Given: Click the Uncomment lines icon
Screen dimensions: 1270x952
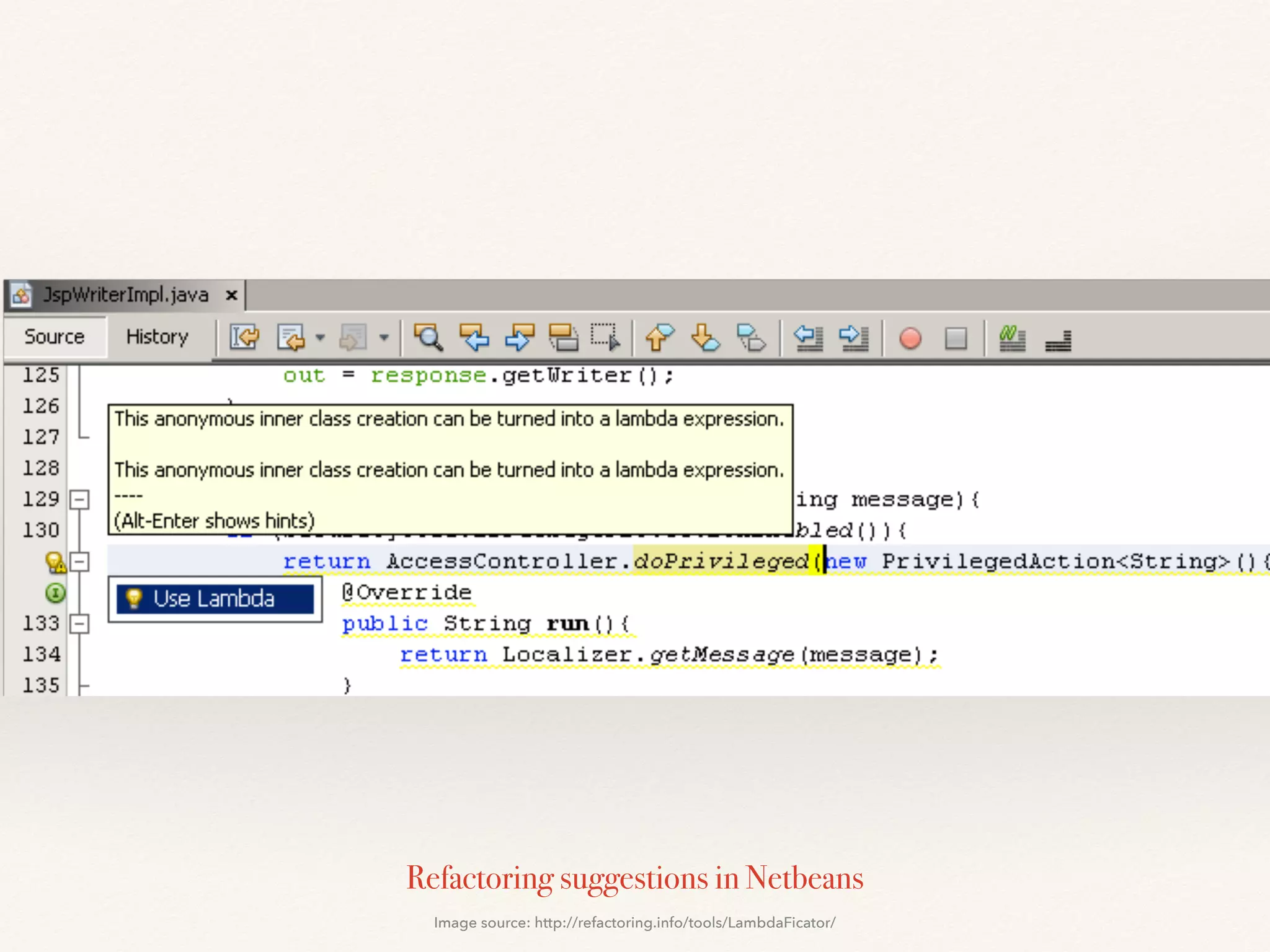Looking at the screenshot, I should (1058, 341).
